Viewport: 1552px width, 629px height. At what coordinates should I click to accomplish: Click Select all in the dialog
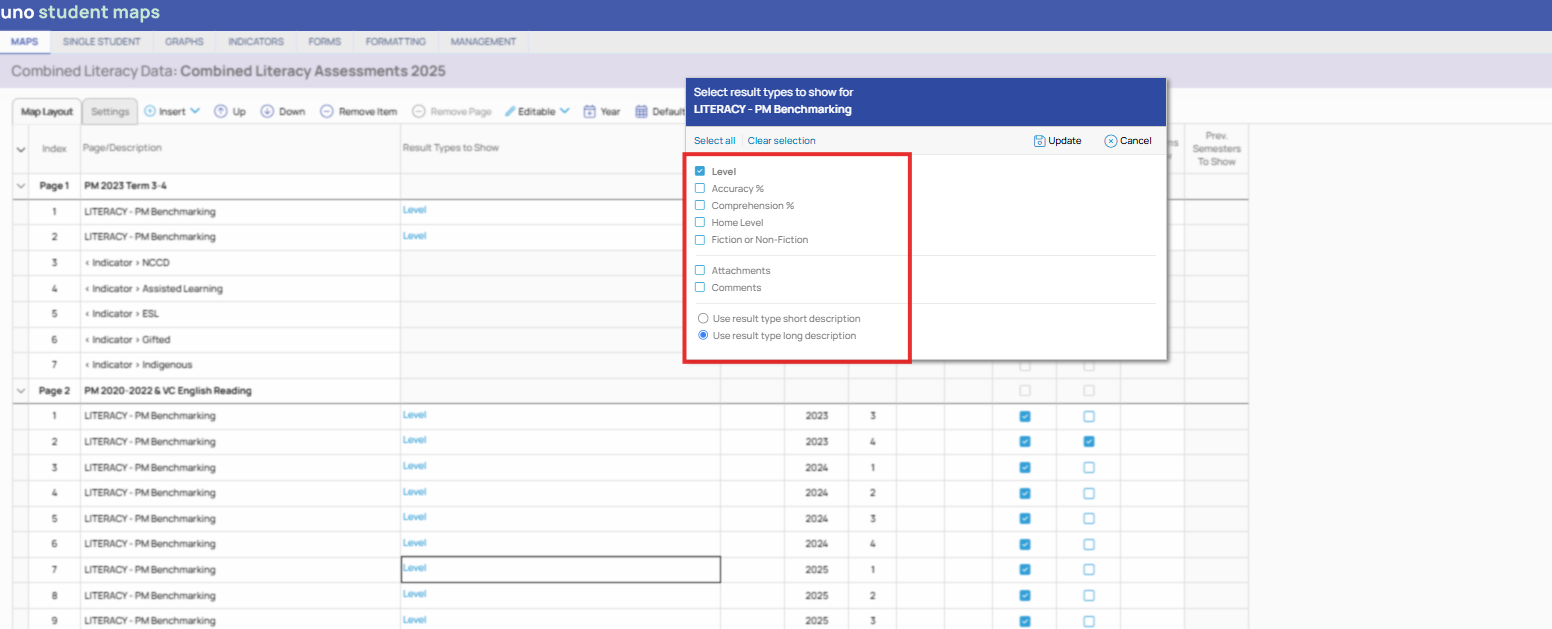pos(715,141)
